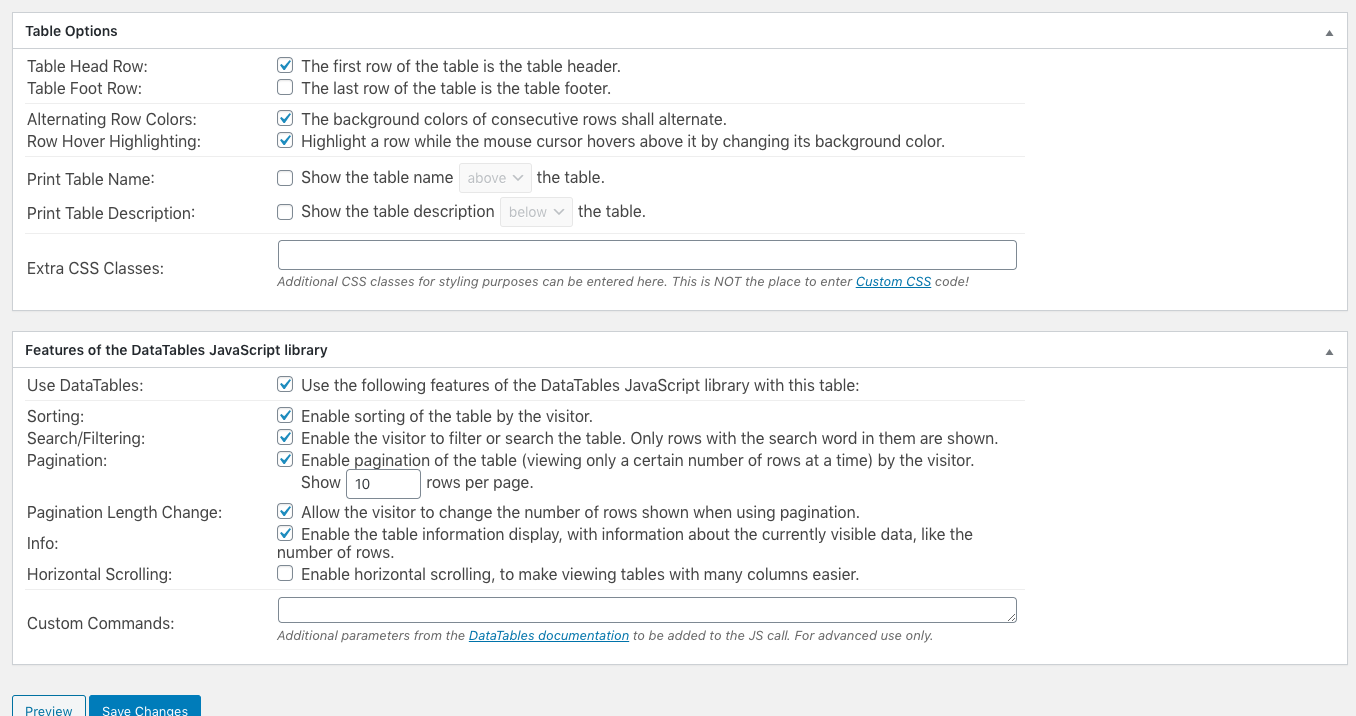Disable Alternating Row Colors
This screenshot has height=716, width=1356.
[x=285, y=117]
